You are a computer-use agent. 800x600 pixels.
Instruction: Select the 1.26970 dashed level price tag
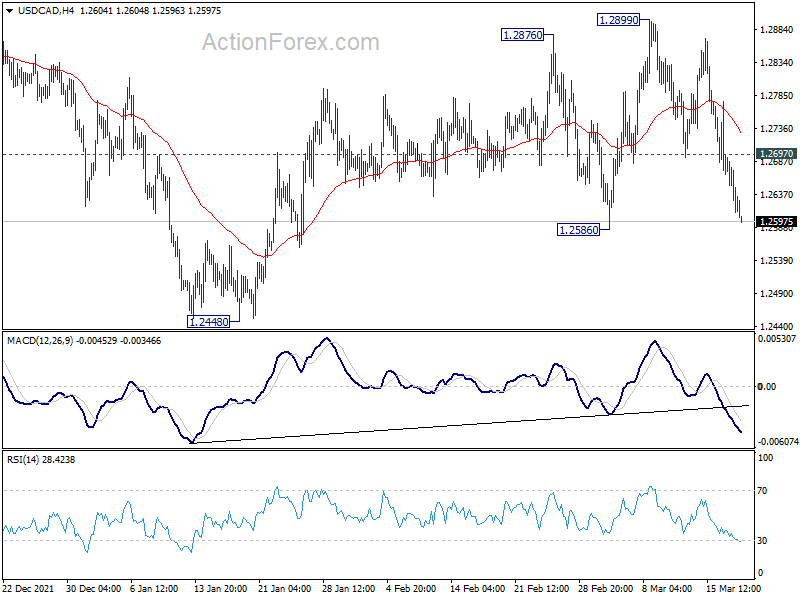click(x=776, y=154)
